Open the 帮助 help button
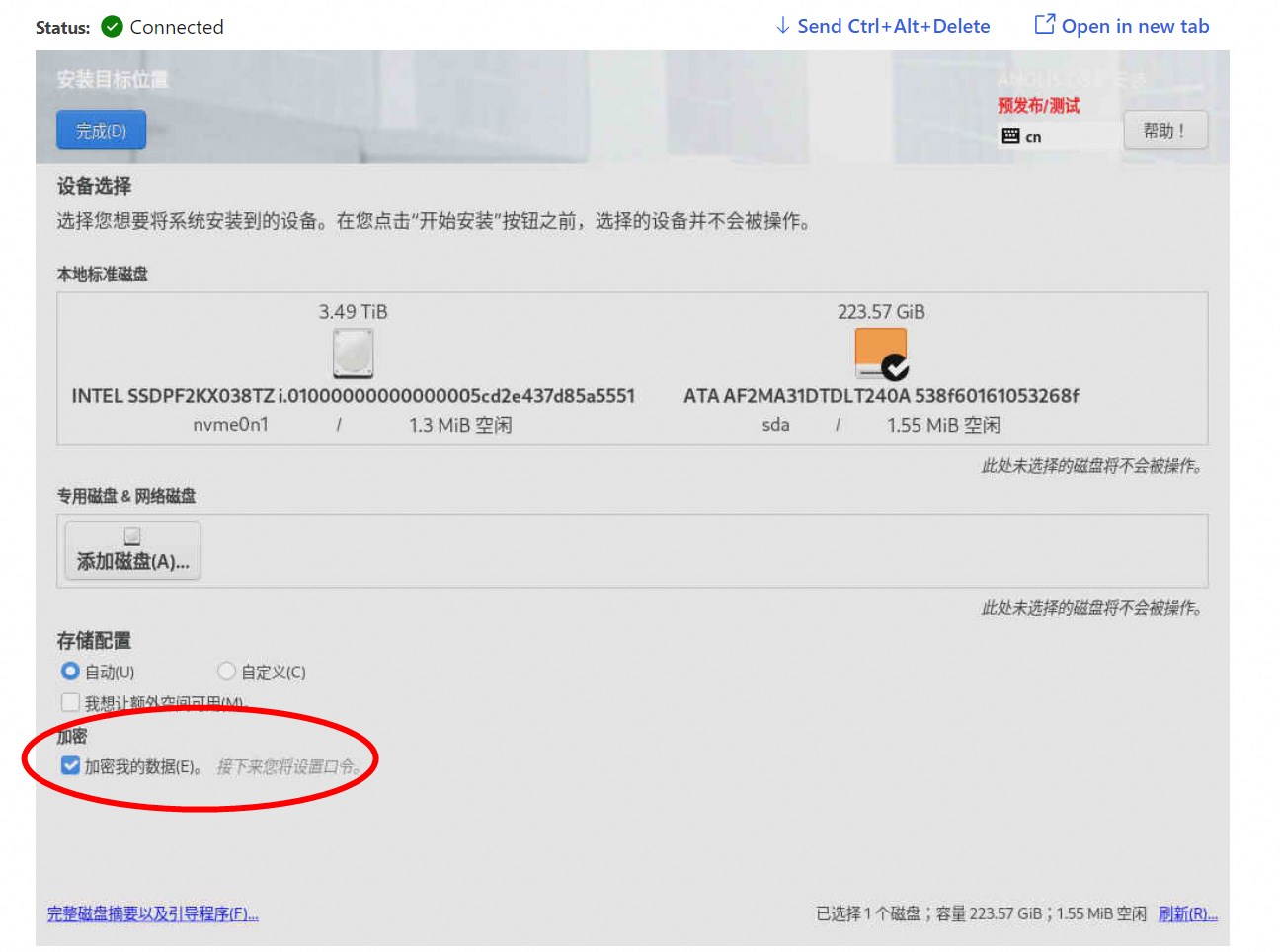Viewport: 1280px width, 952px height. [1164, 130]
